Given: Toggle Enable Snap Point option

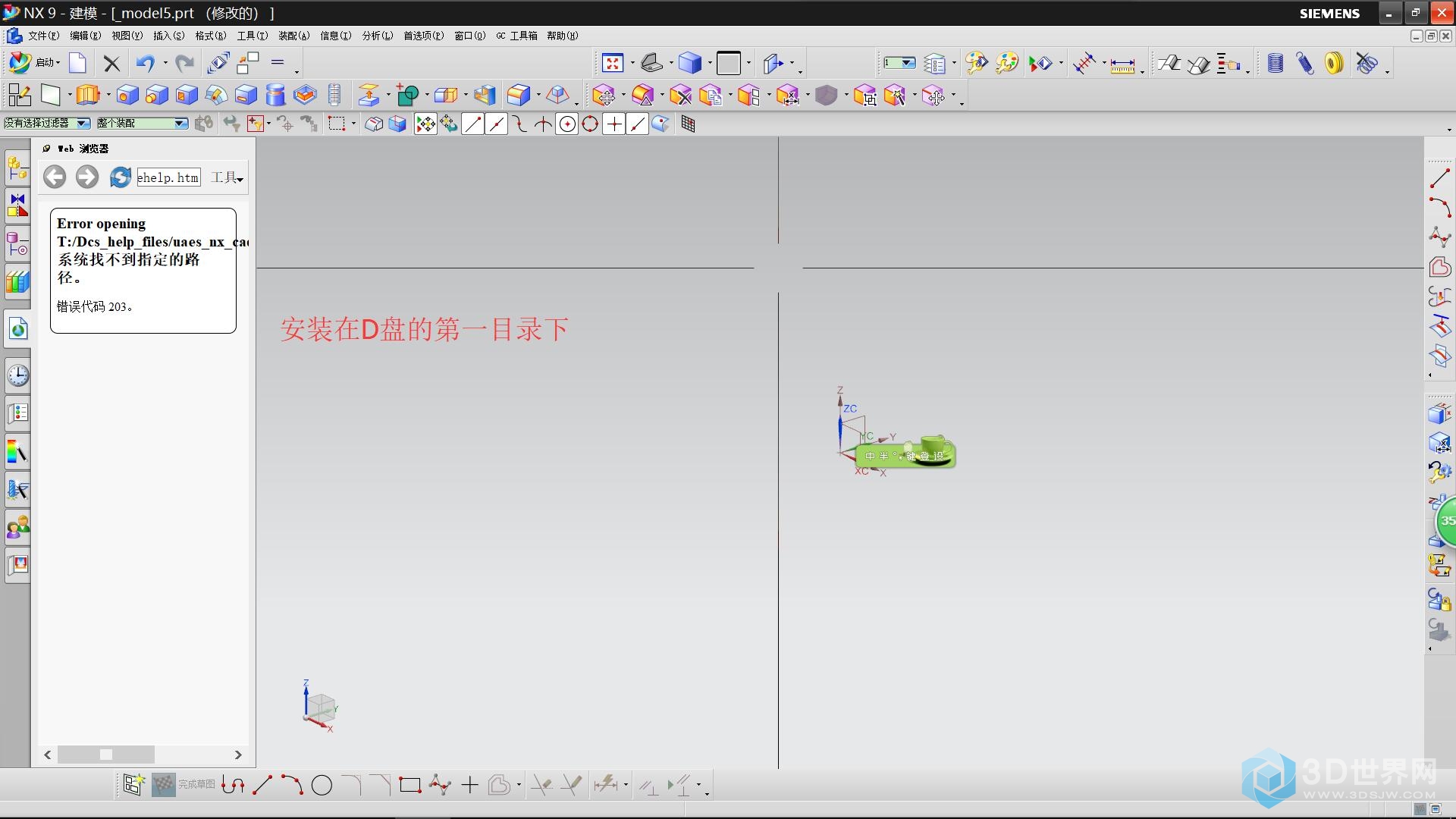Looking at the screenshot, I should click(425, 124).
